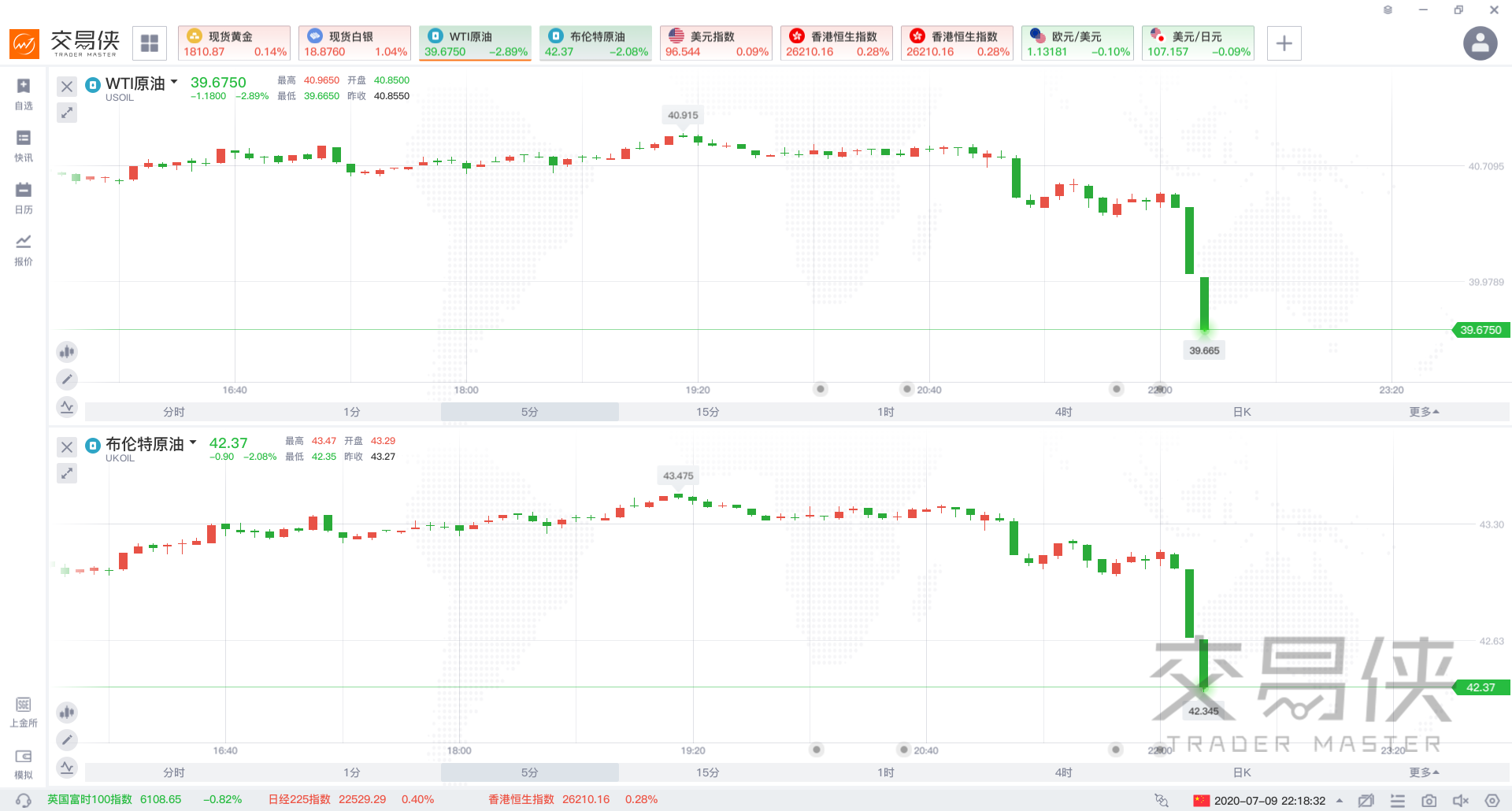Open the 报价 quotes sidebar icon

pyautogui.click(x=24, y=249)
